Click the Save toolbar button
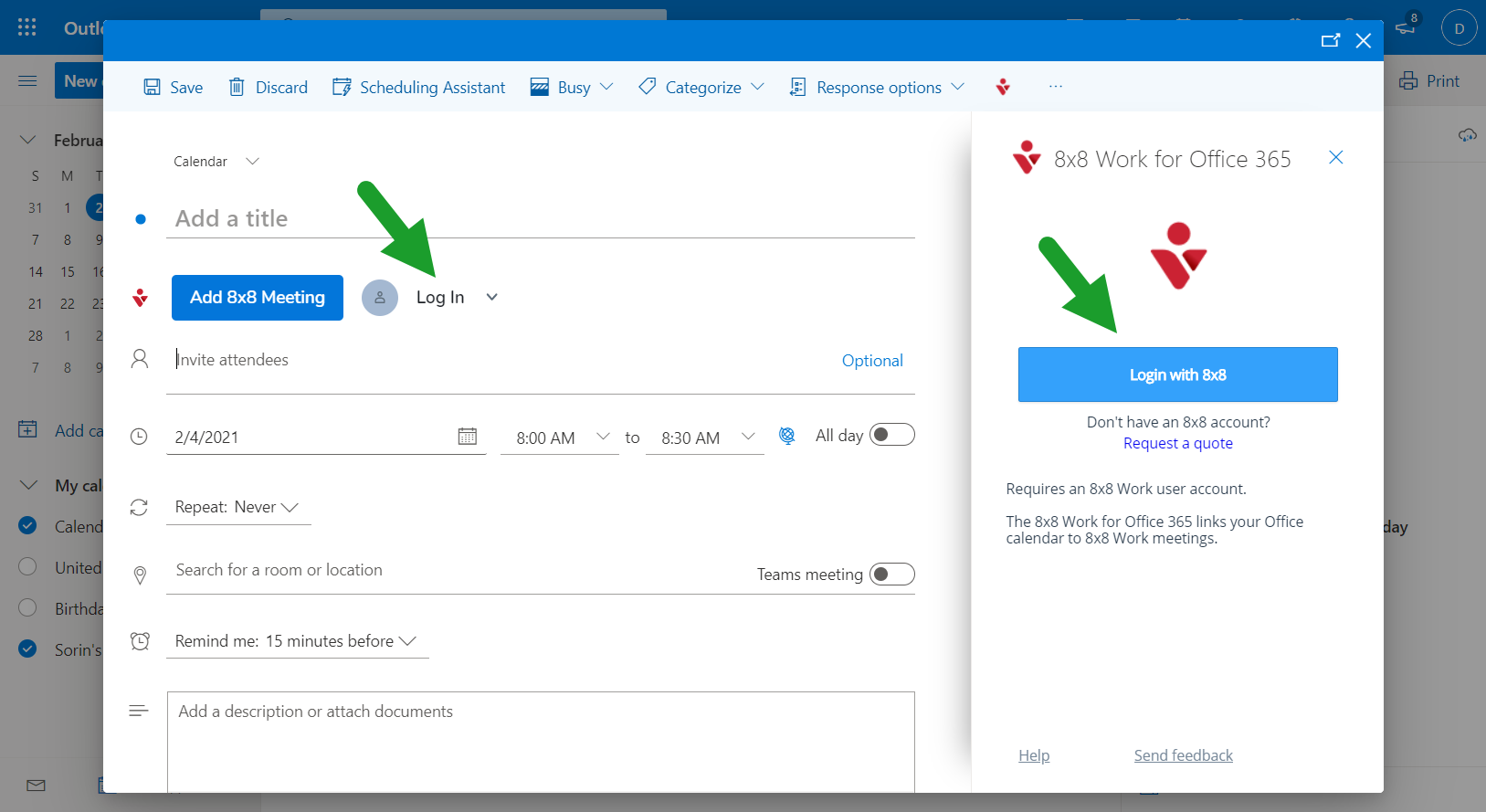The height and width of the screenshot is (812, 1486). coord(174,87)
